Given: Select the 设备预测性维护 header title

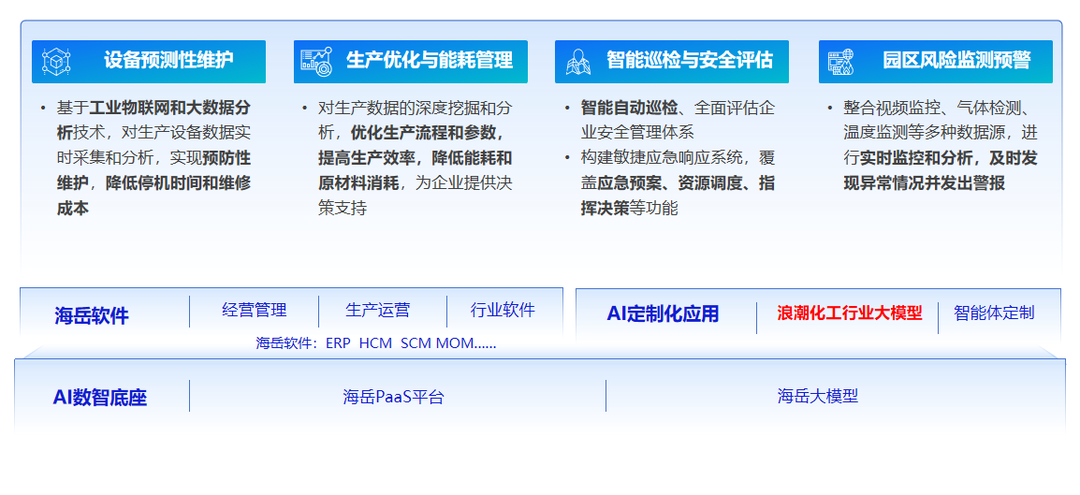Looking at the screenshot, I should tap(168, 60).
